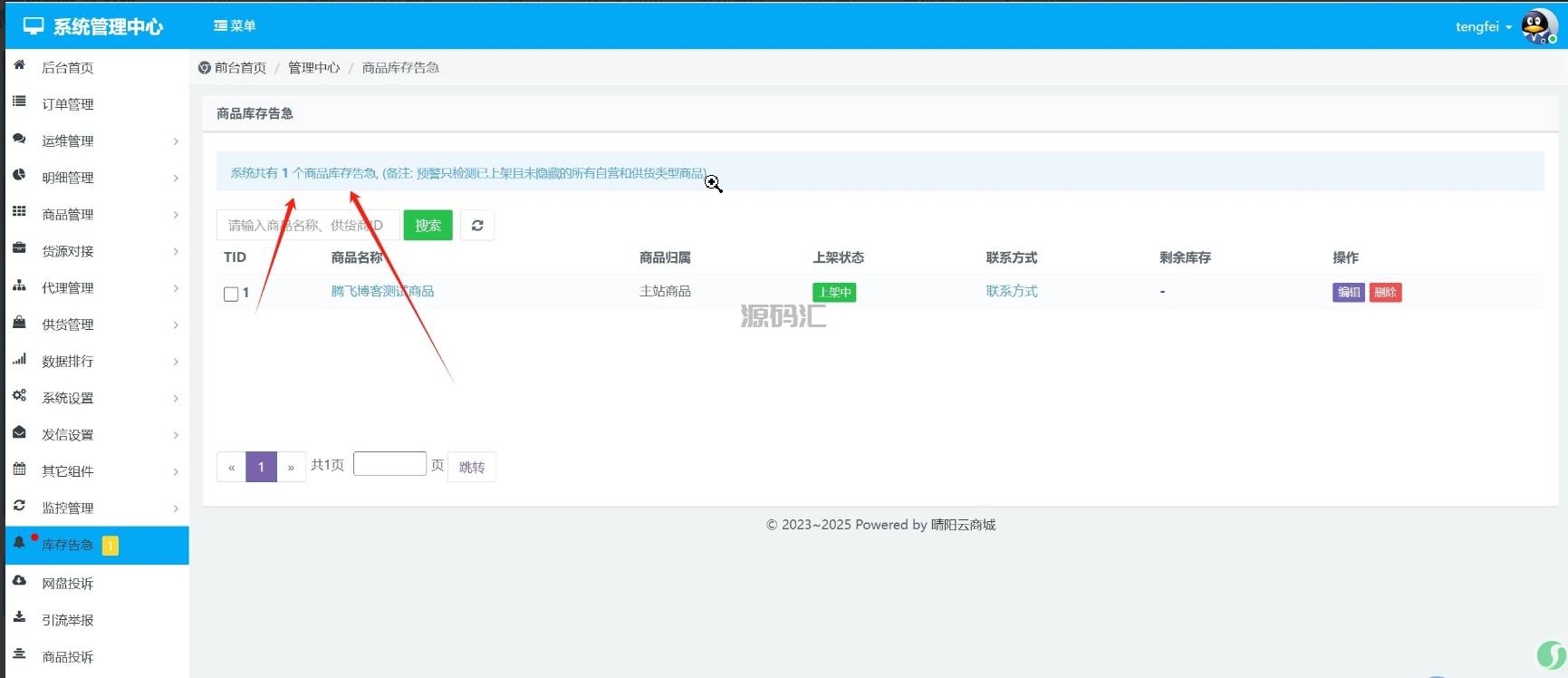The width and height of the screenshot is (1568, 678).
Task: Click the bag icon beside 供货管理
Action: click(19, 323)
